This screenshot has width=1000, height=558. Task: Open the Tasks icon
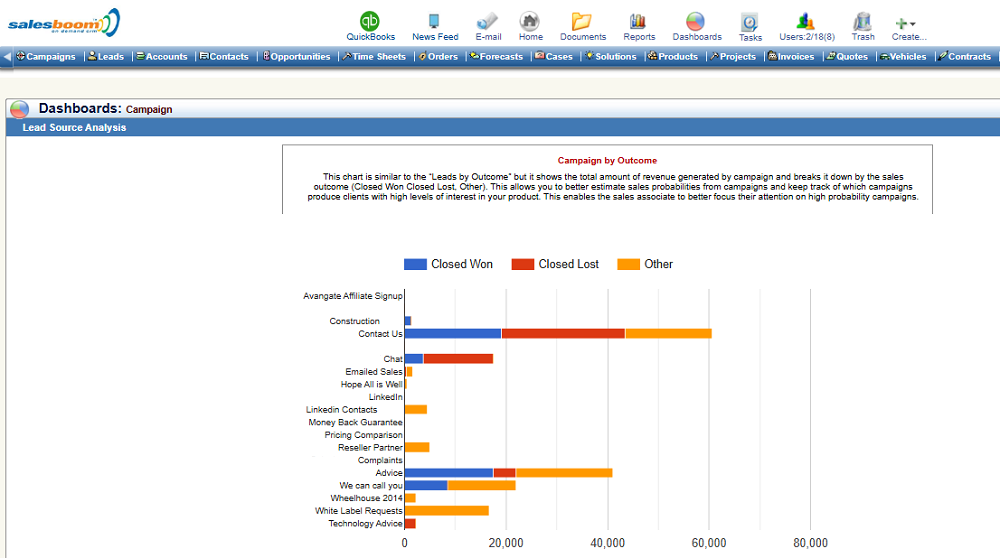coord(750,22)
